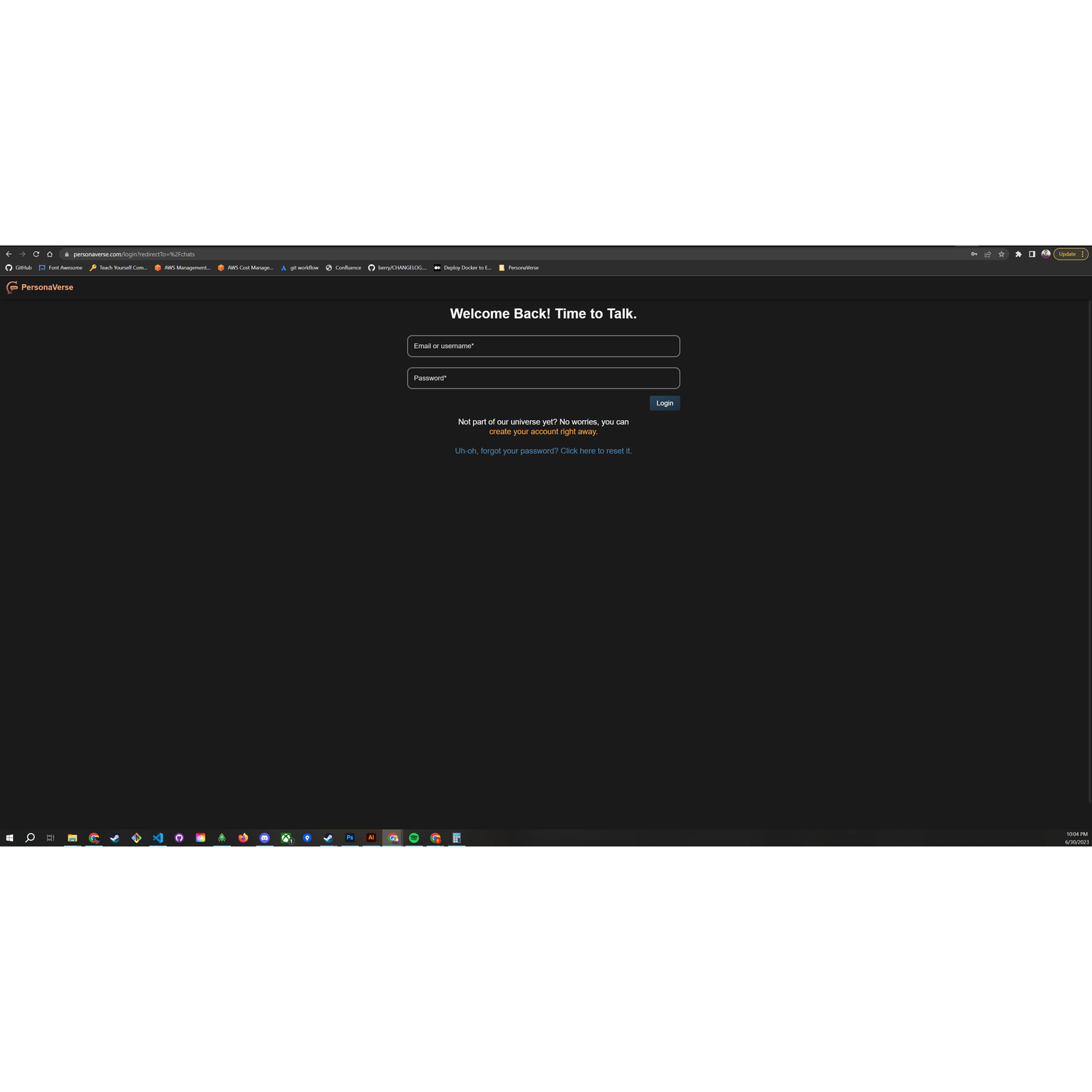
Task: Toggle the browser side panel icon
Action: click(x=1032, y=254)
